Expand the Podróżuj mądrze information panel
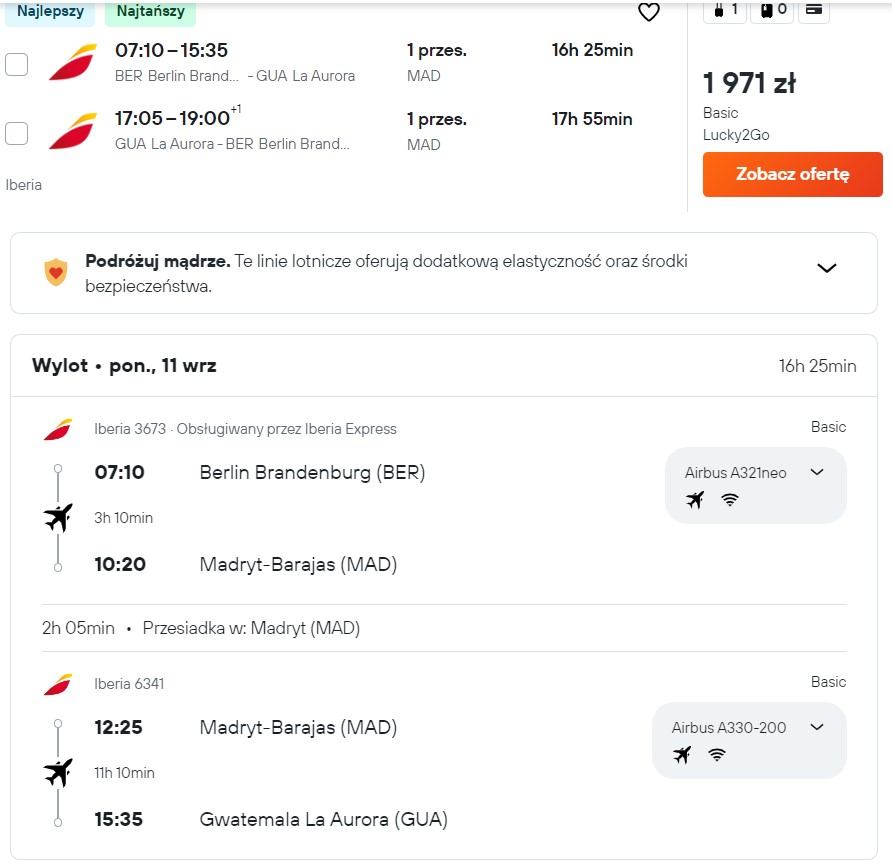 coord(827,268)
